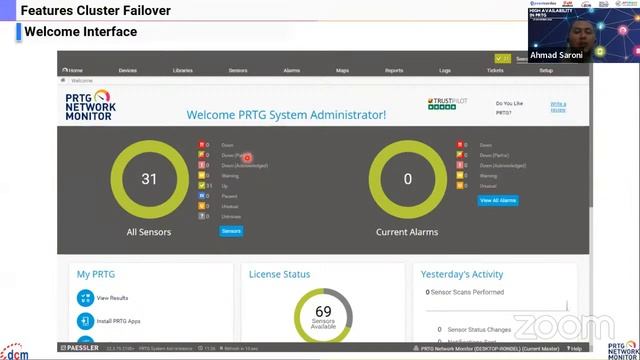Viewport: 640px width, 360px height.
Task: Click the 69 Sensors Available gauge
Action: 323,316
